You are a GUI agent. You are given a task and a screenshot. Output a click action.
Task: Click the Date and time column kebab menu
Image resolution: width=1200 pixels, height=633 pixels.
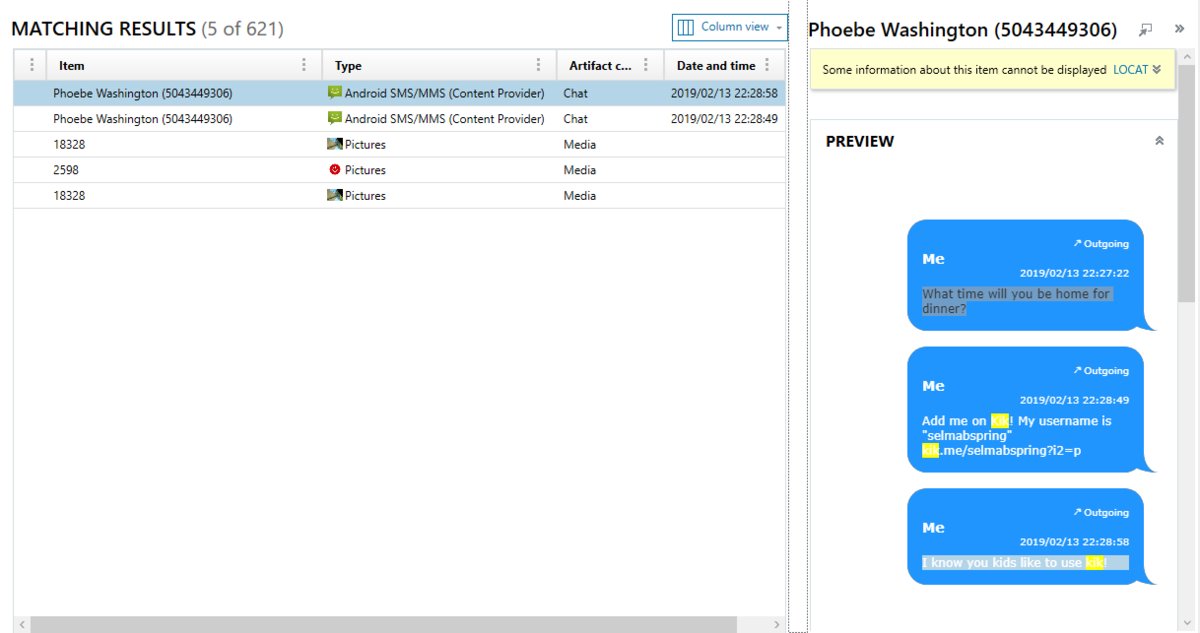[x=767, y=65]
